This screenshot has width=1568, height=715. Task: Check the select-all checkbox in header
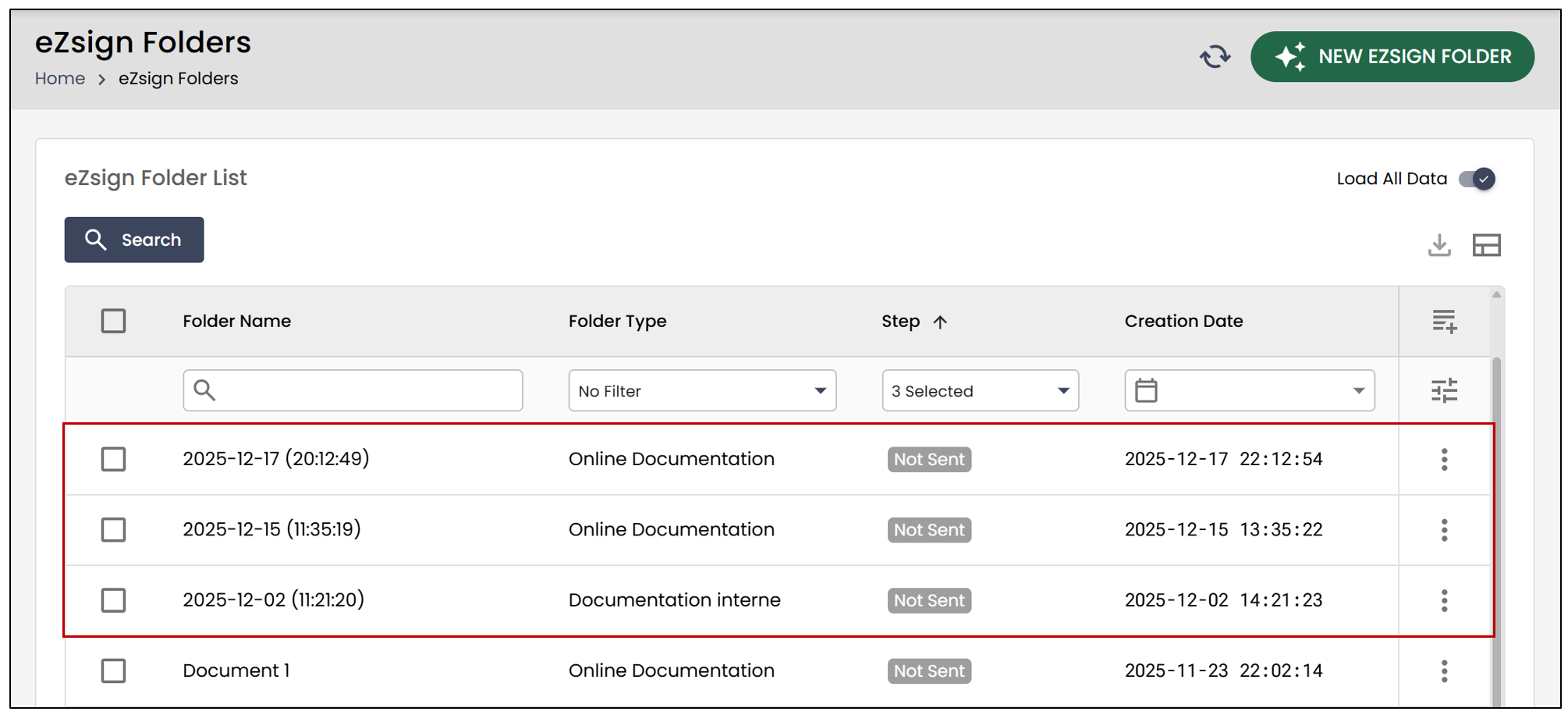tap(113, 321)
